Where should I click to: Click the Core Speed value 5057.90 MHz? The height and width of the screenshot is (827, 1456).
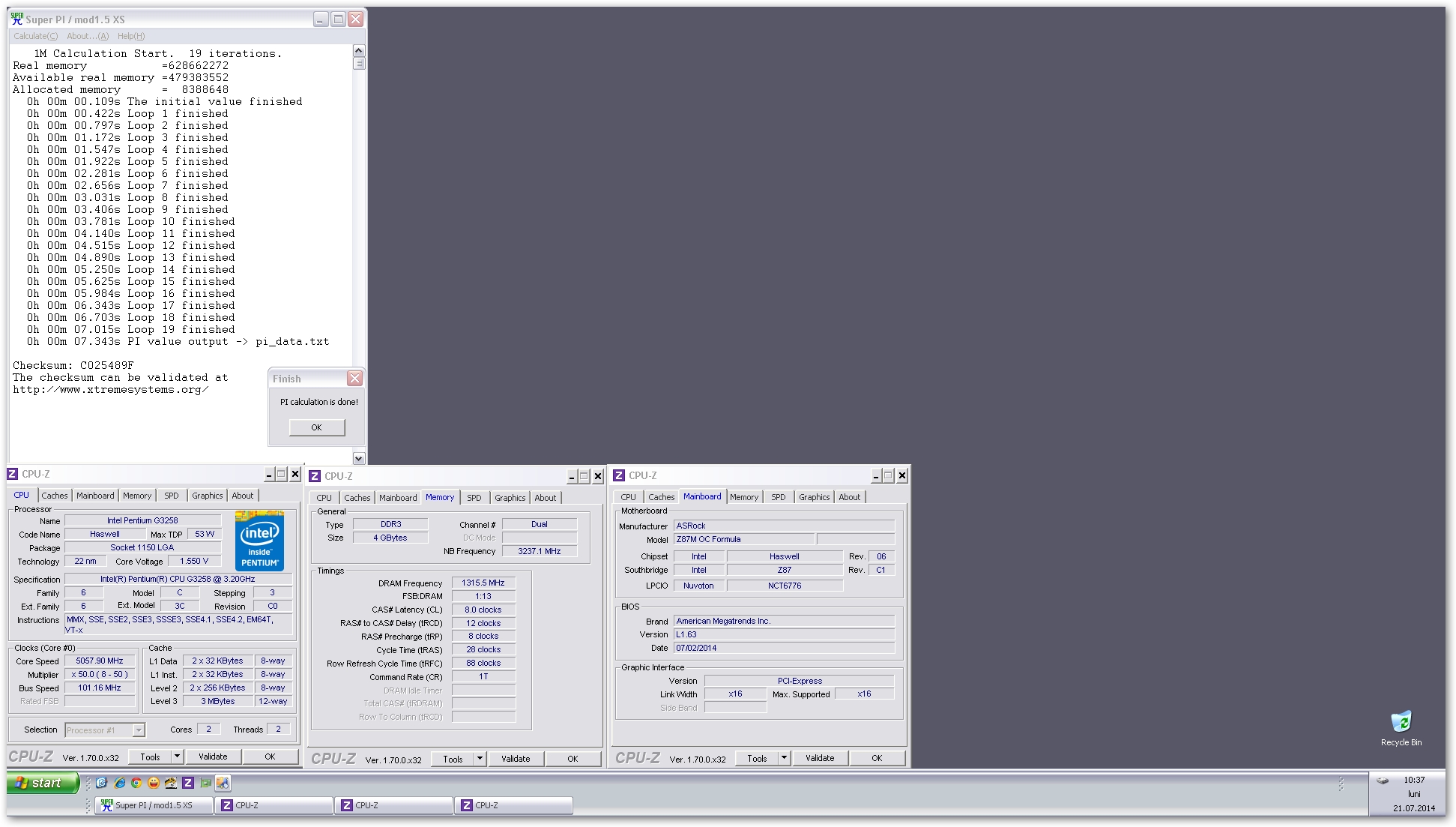100,661
